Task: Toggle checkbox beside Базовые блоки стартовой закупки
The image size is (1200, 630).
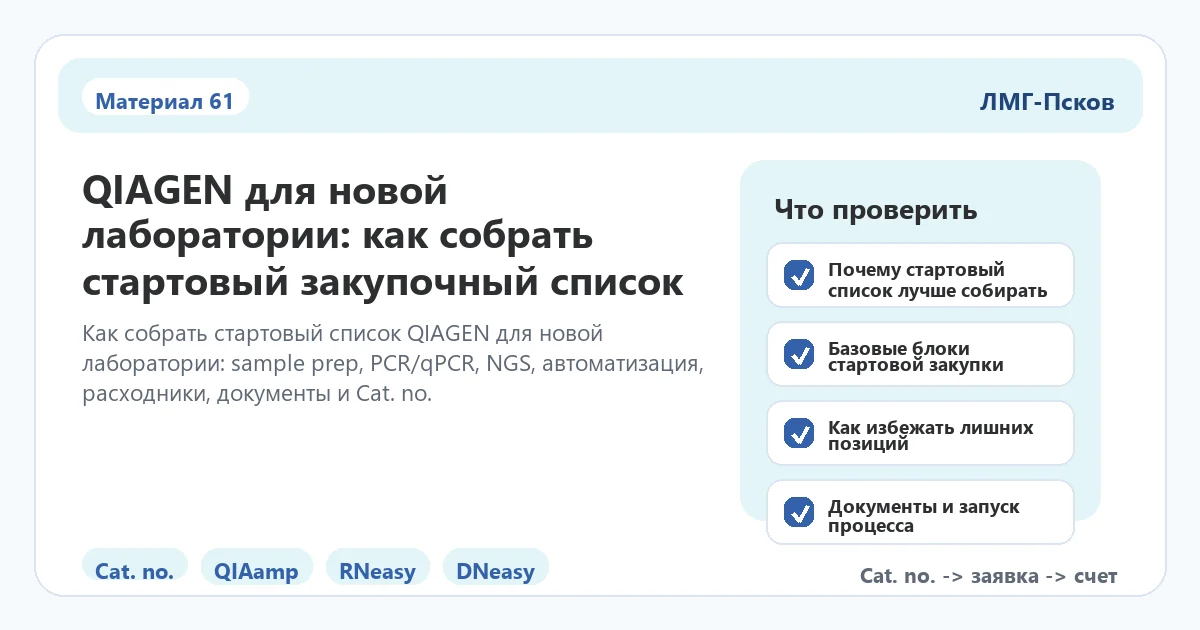Action: 799,354
